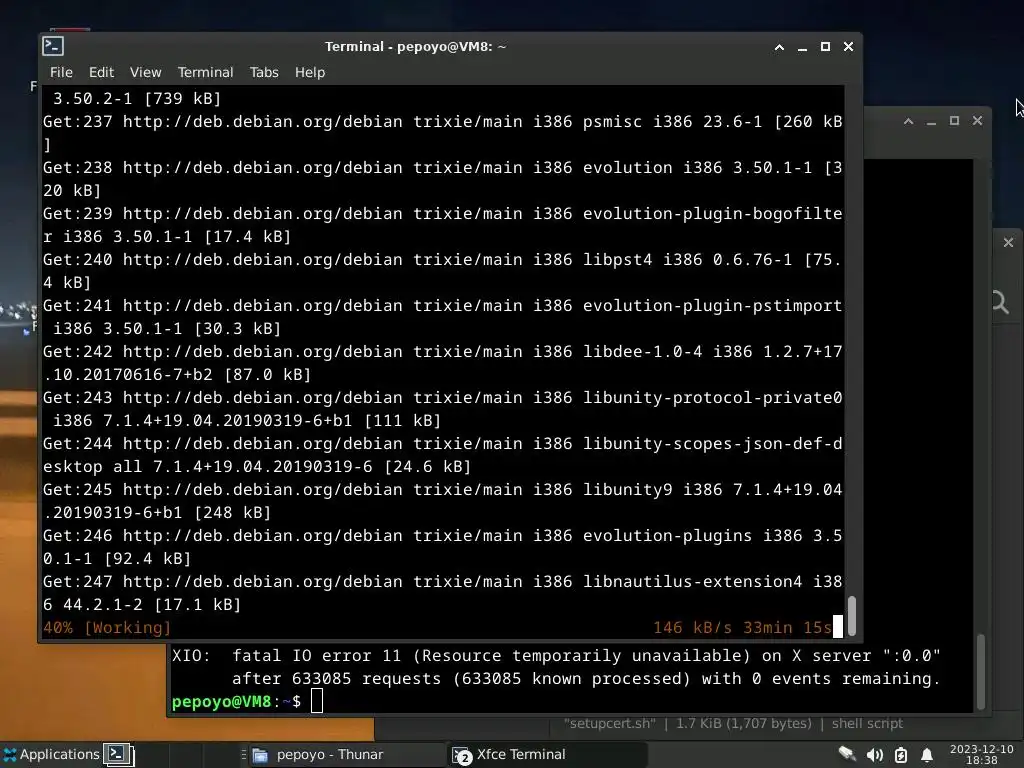Open the Tabs menu
Image resolution: width=1024 pixels, height=768 pixels.
[264, 72]
